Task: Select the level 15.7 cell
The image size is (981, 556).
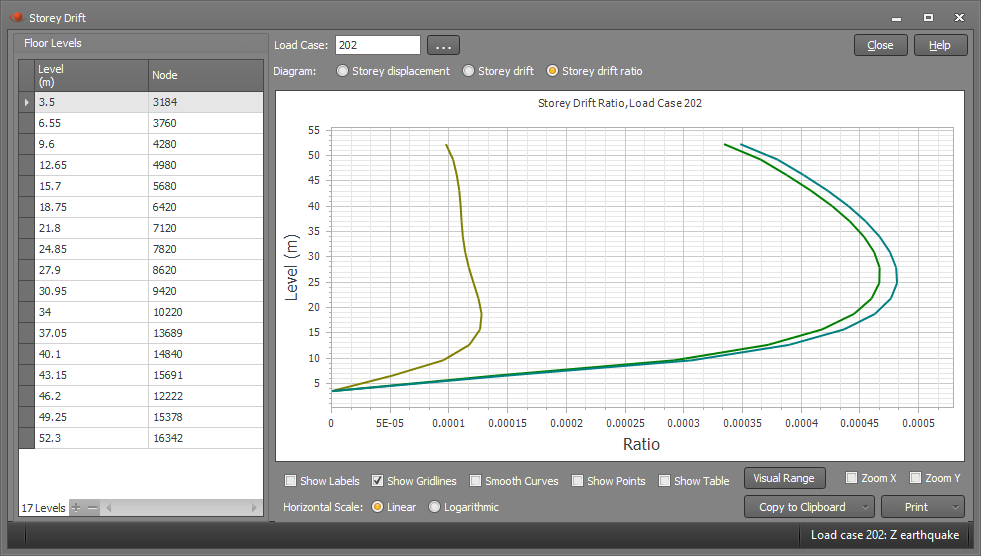Action: (x=91, y=186)
